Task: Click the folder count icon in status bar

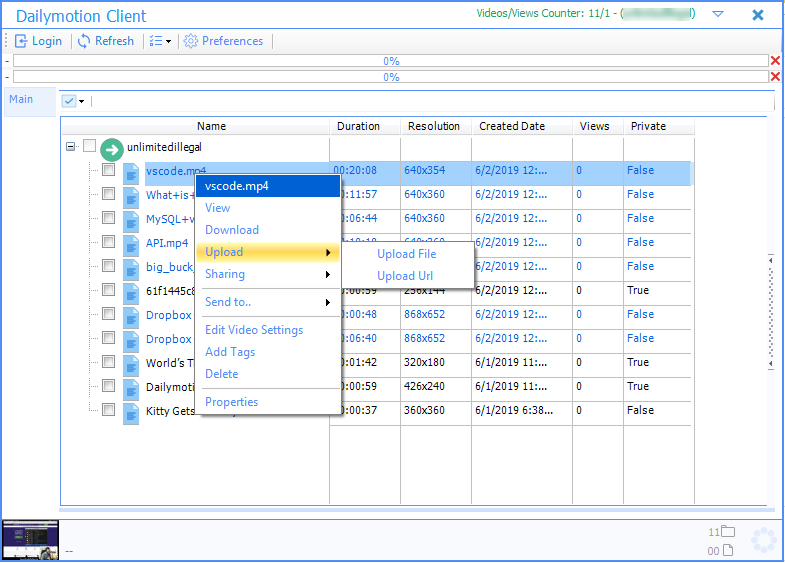Action: [x=728, y=531]
